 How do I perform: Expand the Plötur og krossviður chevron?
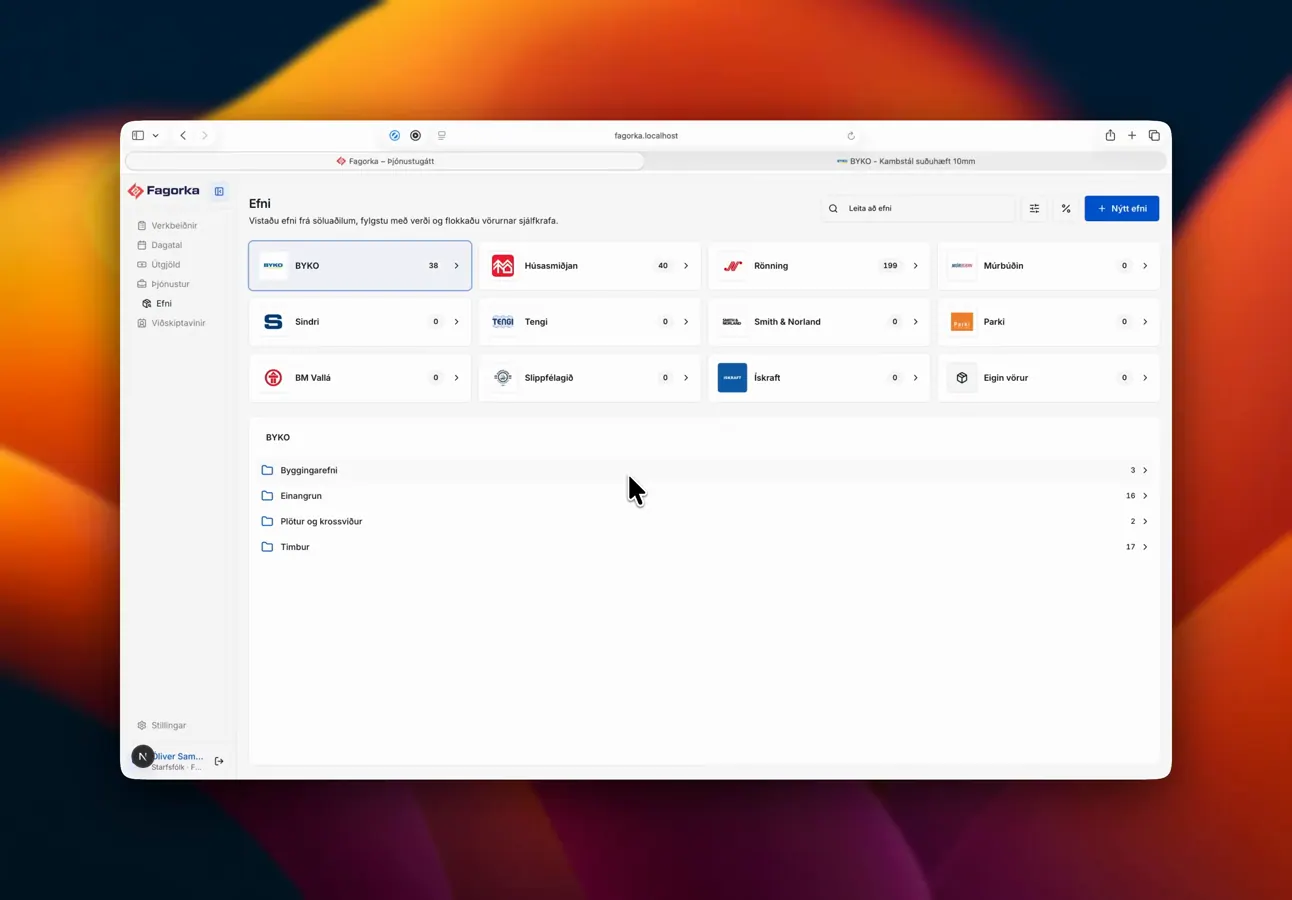(1145, 521)
